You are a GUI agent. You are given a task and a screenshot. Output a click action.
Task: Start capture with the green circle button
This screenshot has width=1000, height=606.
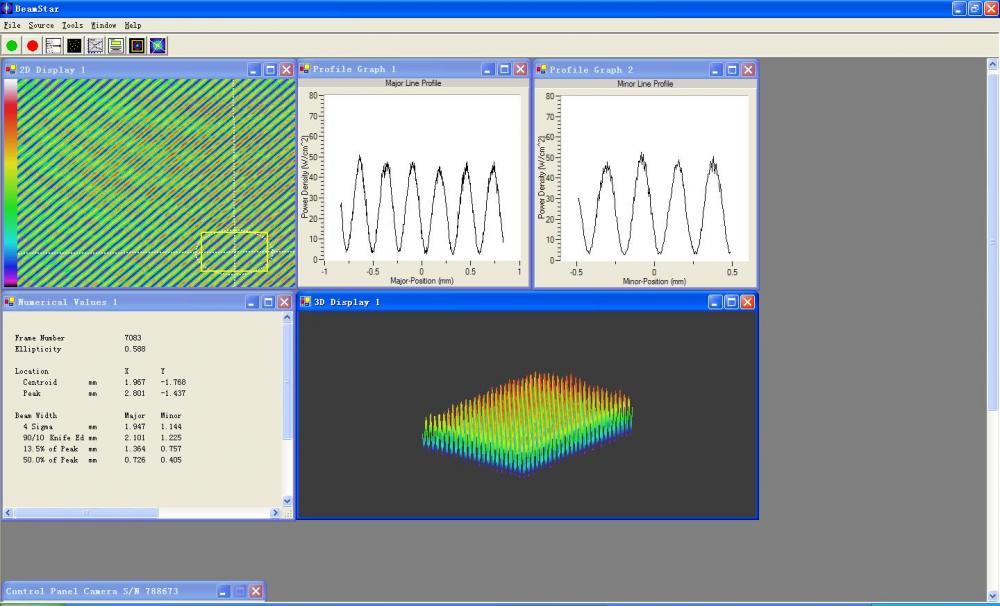pos(11,45)
